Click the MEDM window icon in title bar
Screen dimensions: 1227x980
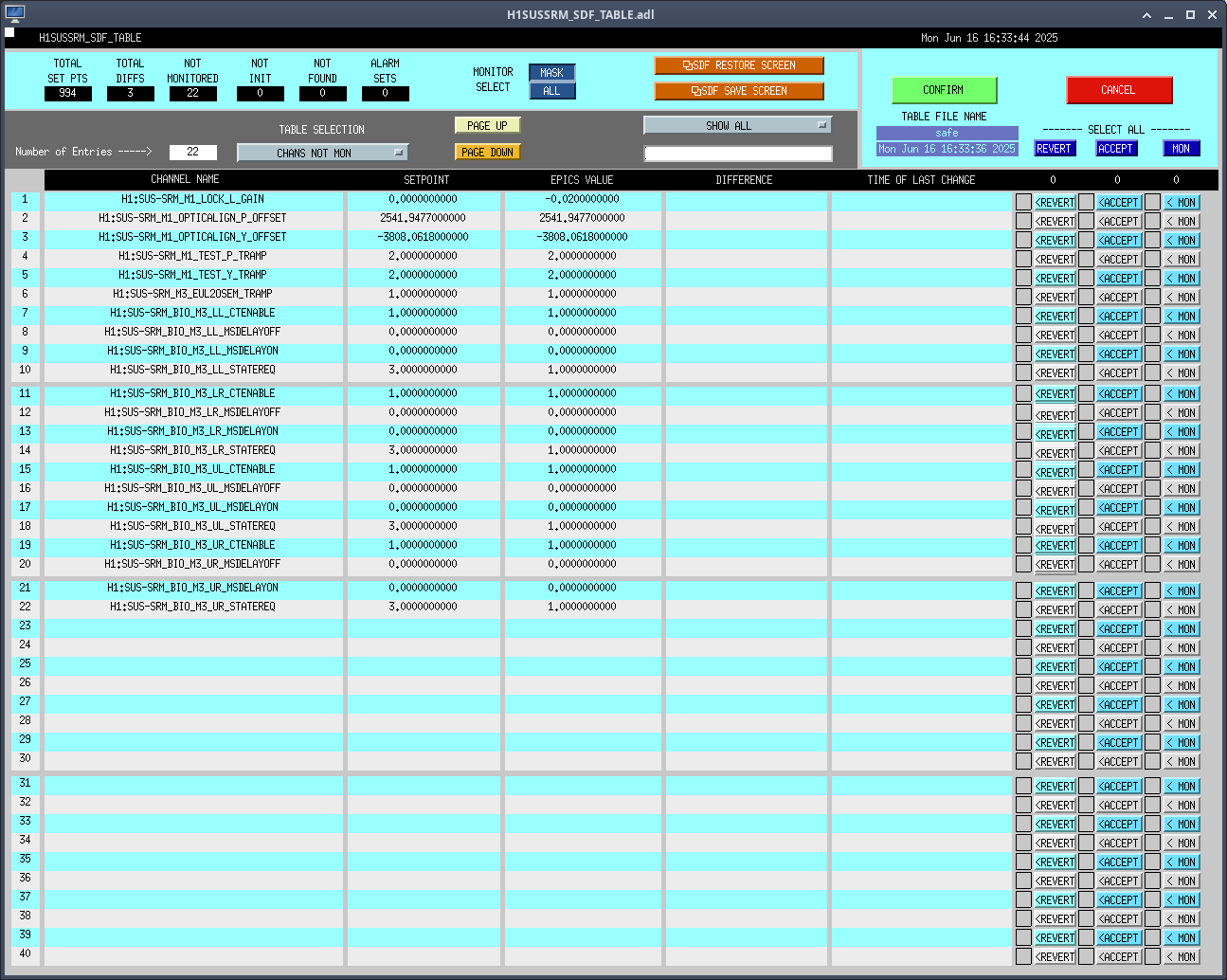coord(14,14)
